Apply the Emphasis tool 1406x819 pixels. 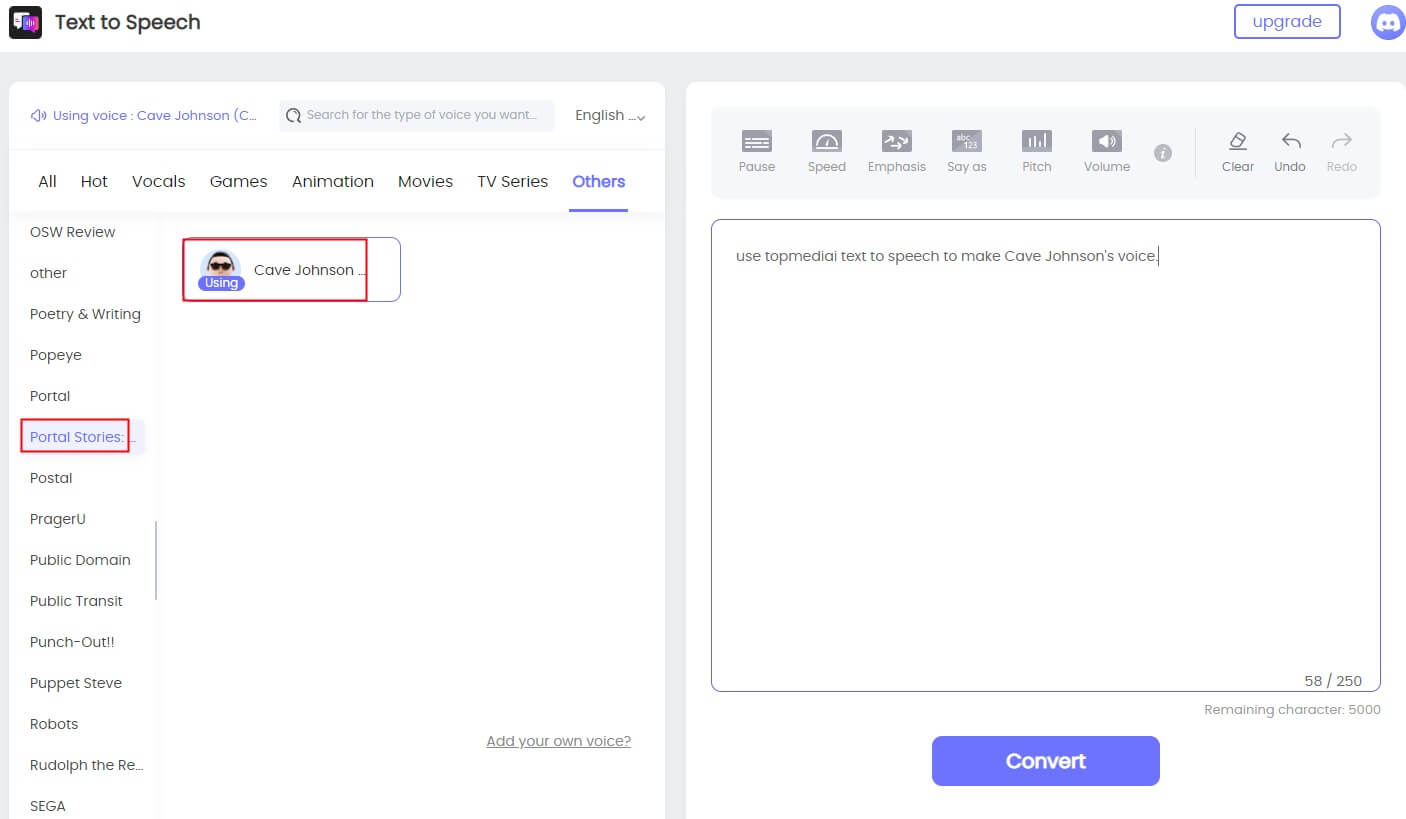(x=897, y=152)
